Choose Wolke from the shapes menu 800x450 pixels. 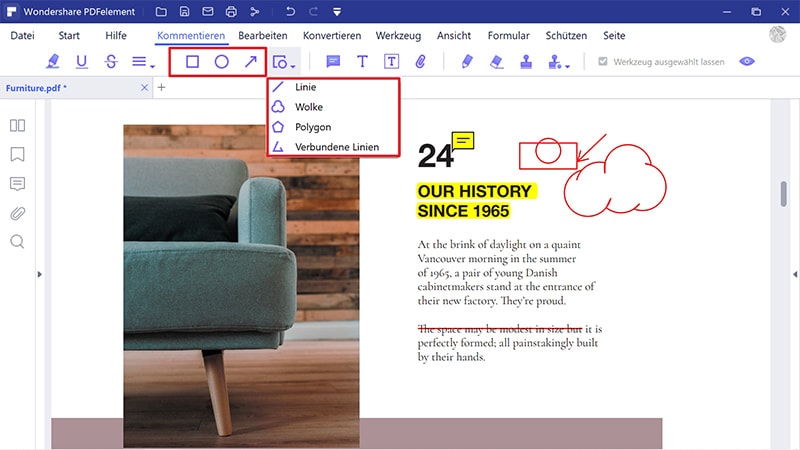click(308, 107)
